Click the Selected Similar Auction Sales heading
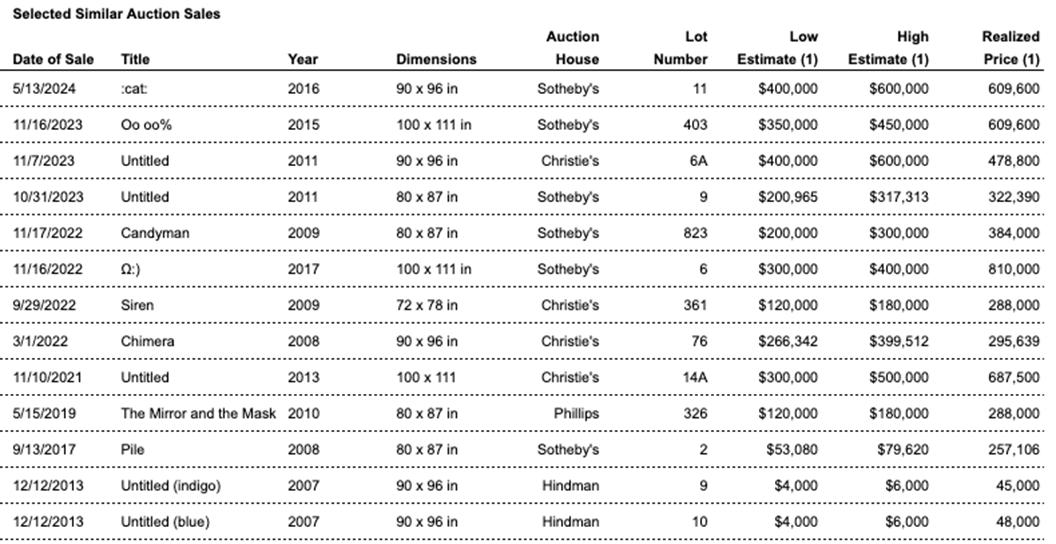Viewport: 1056px width, 544px height. tap(116, 14)
